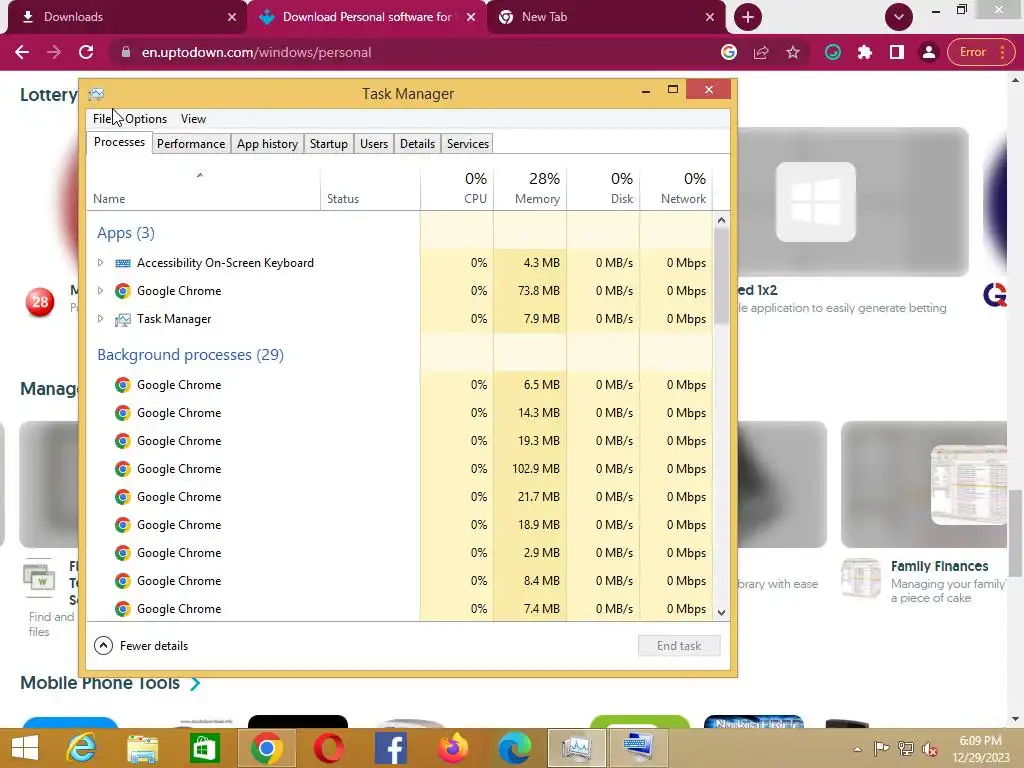Sort by the Network column header
The height and width of the screenshot is (768, 1024).
click(x=677, y=189)
